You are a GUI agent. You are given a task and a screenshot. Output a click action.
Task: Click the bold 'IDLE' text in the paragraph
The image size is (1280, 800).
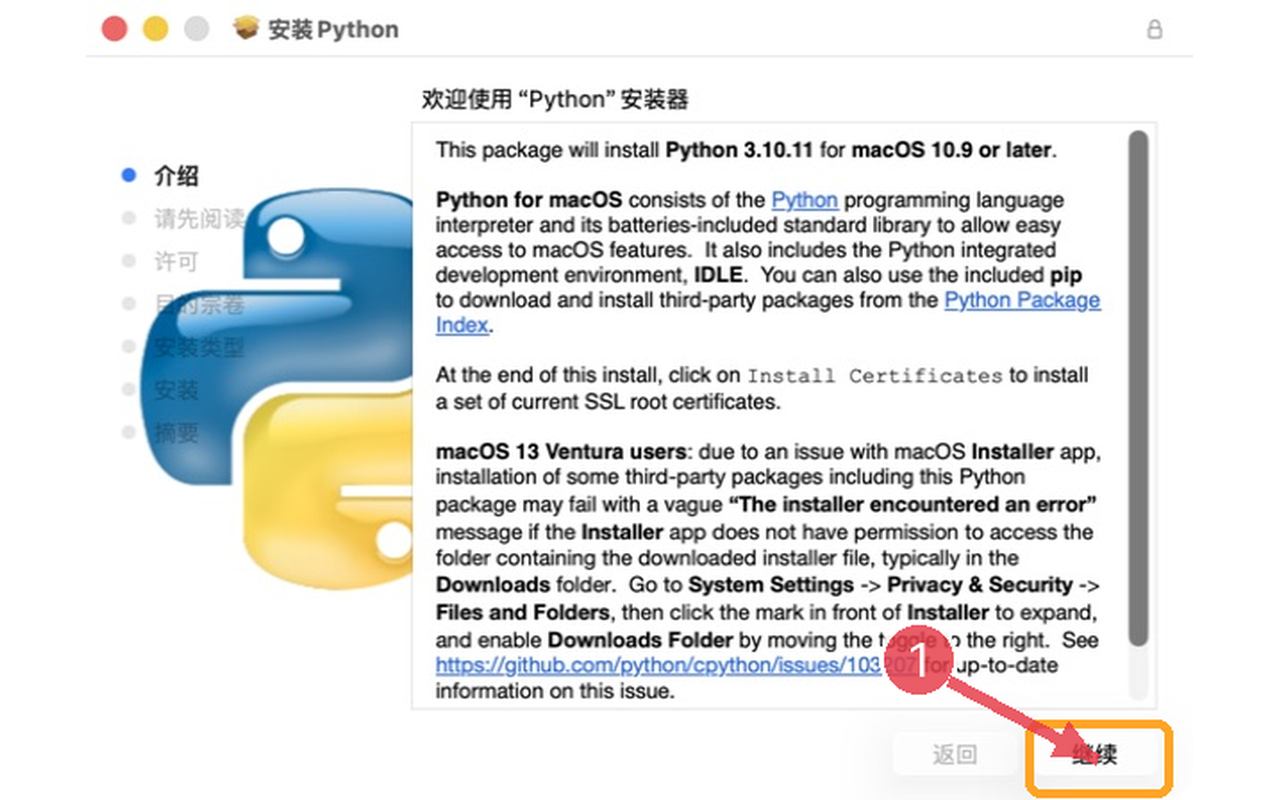(717, 274)
